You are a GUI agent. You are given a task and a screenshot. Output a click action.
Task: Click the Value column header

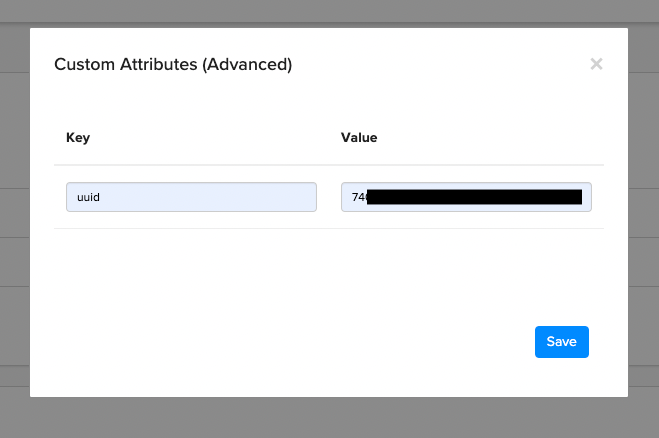[x=359, y=137]
